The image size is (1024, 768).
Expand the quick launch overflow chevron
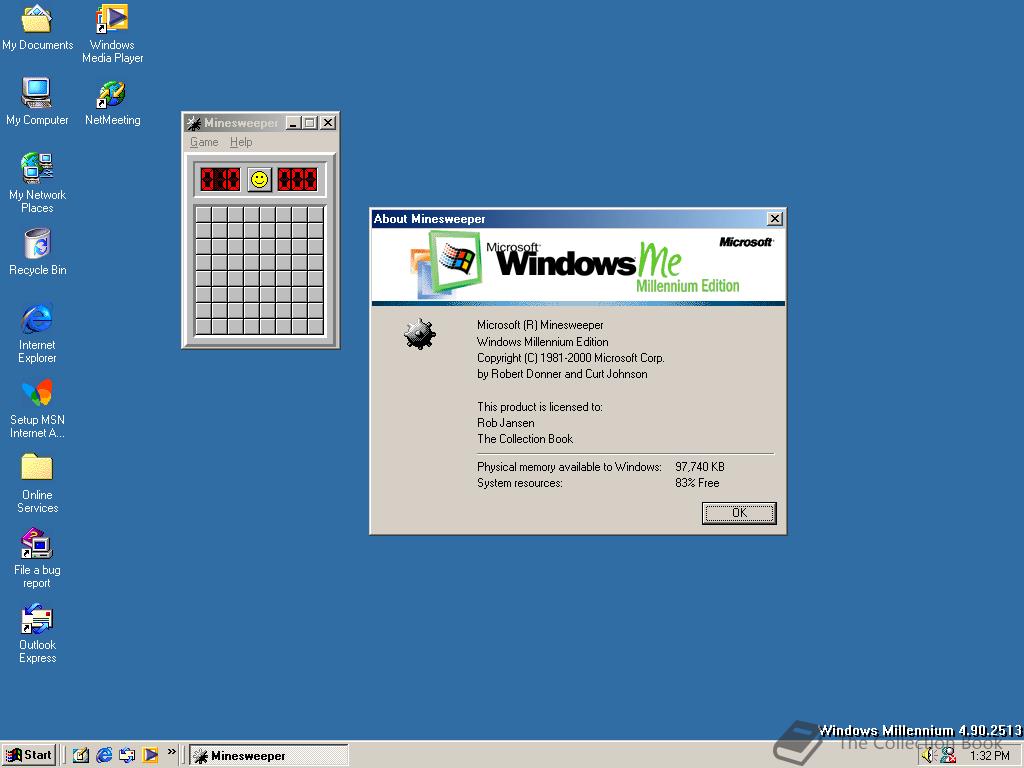(x=172, y=752)
